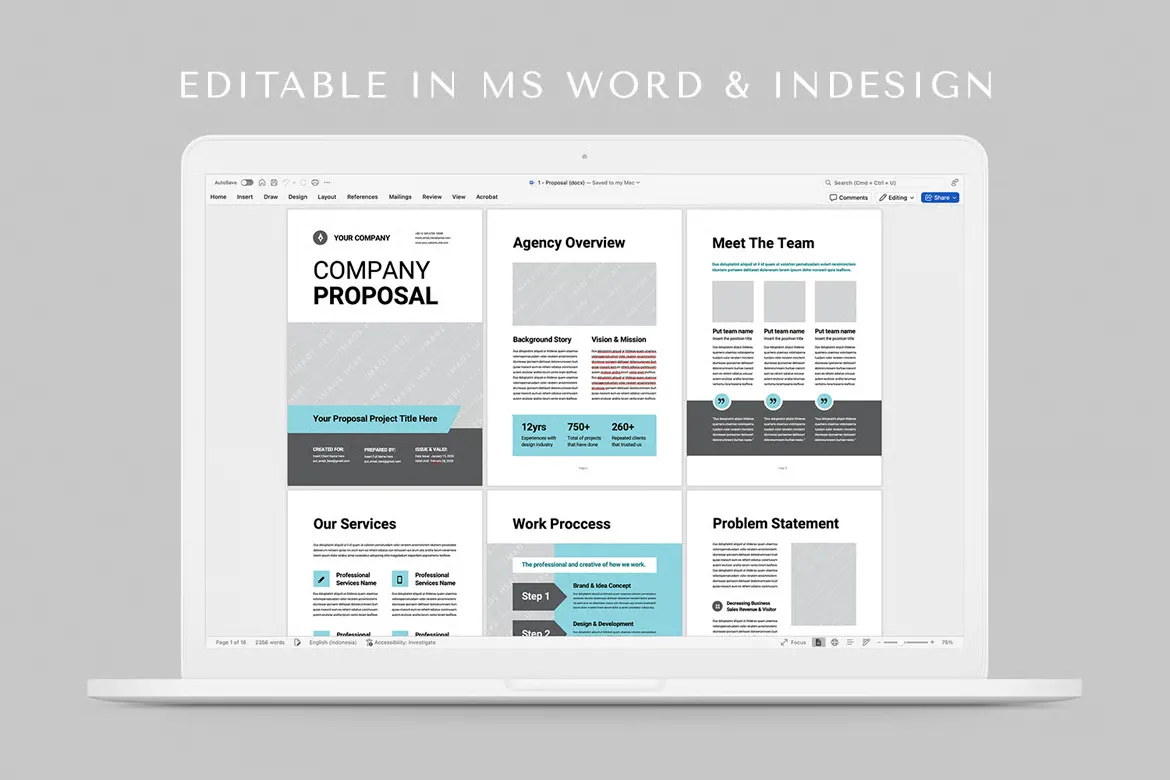Screen dimensions: 1170x780
Task: Open the Editing mode dropdown
Action: (896, 198)
